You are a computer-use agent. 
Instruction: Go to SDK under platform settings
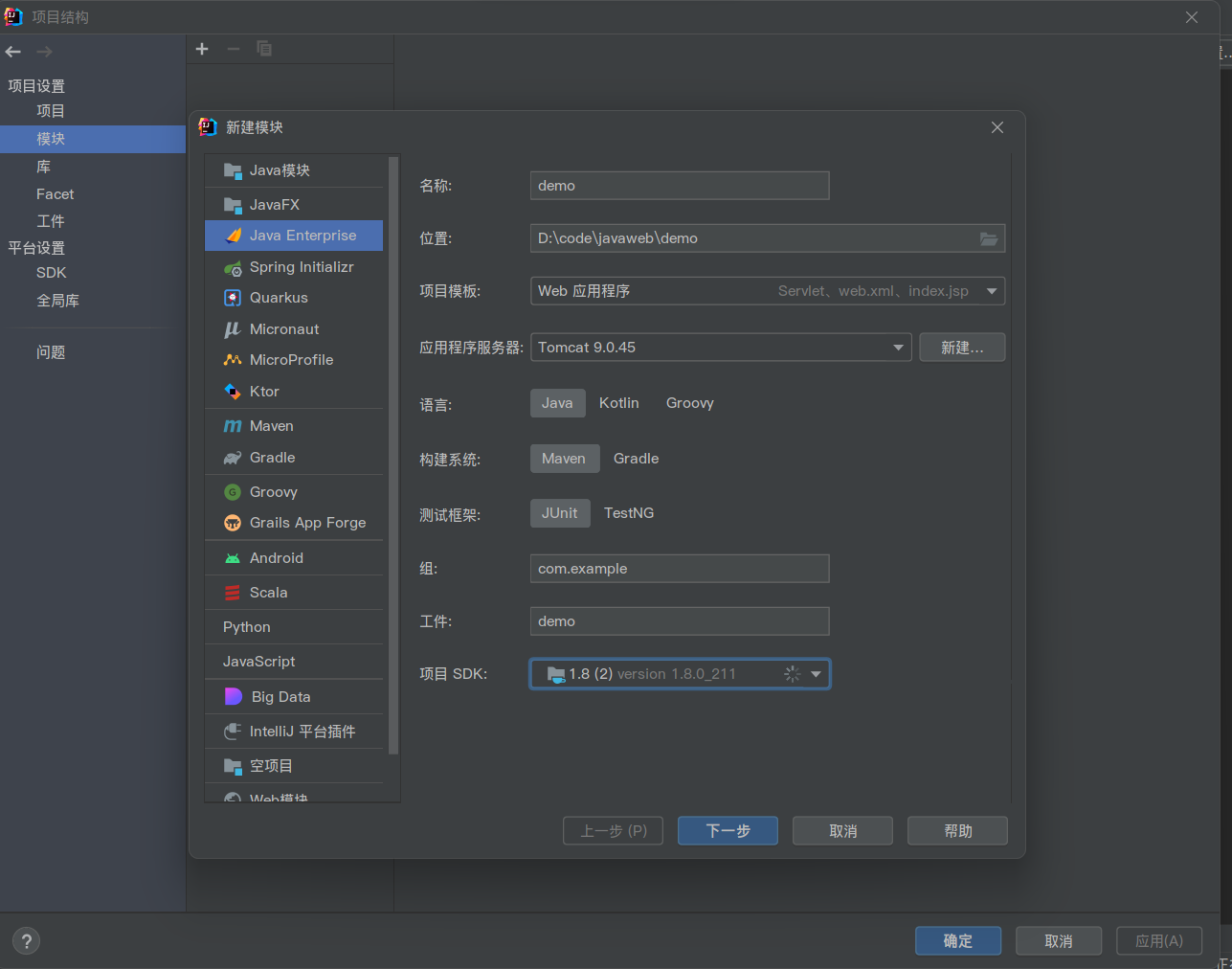(52, 273)
